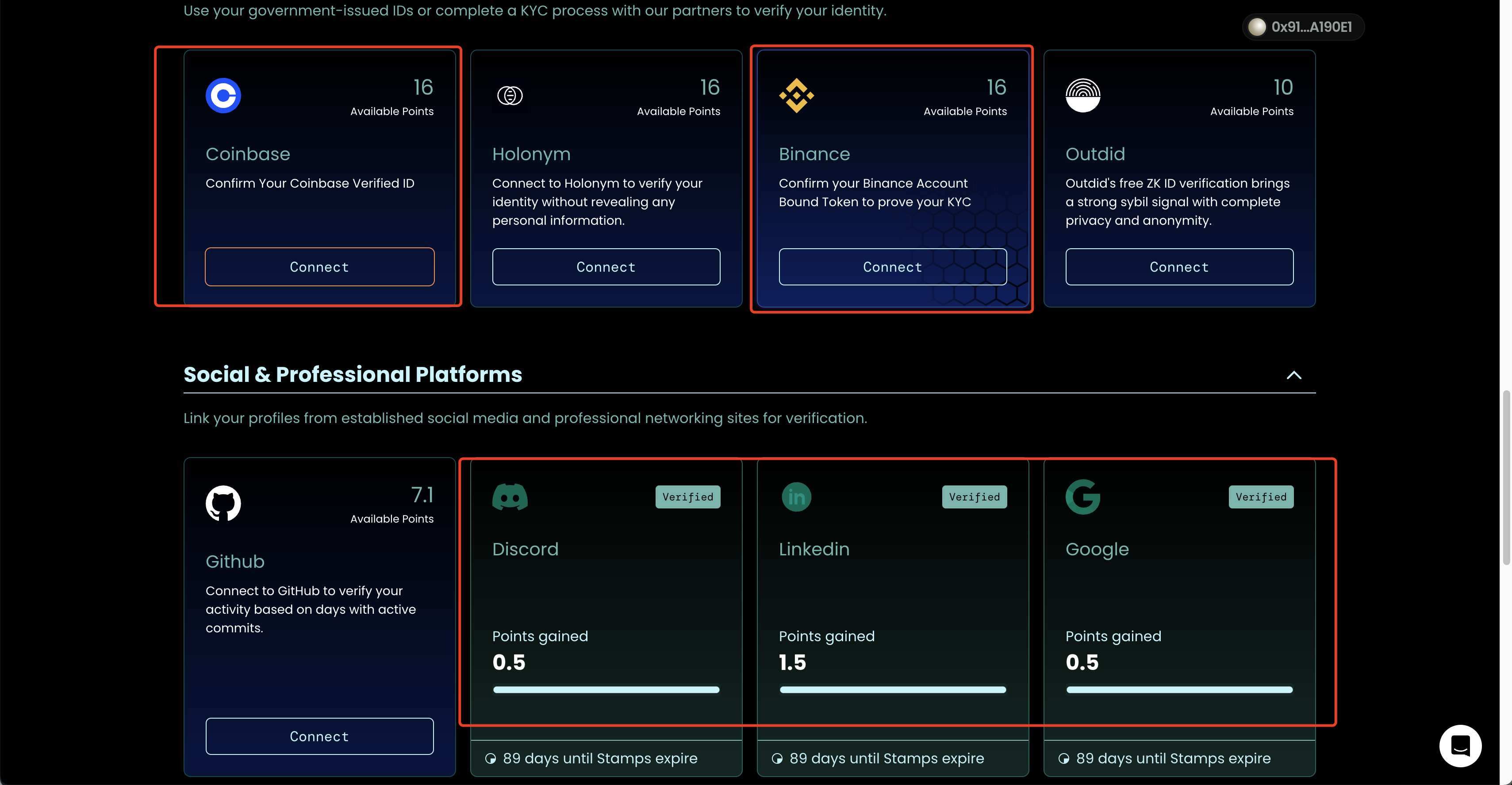Click the Linkedin card title

(x=814, y=549)
